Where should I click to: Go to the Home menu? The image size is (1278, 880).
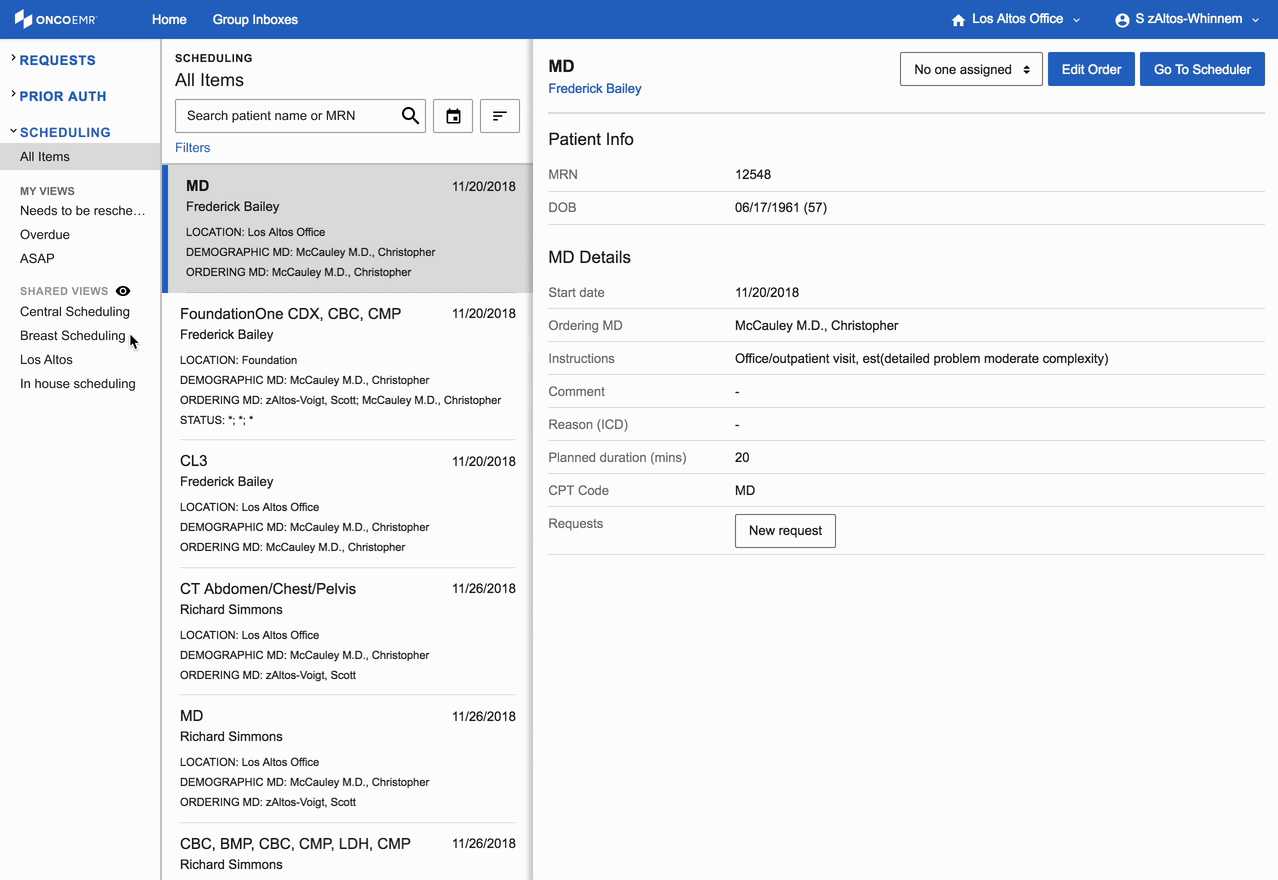coord(169,19)
